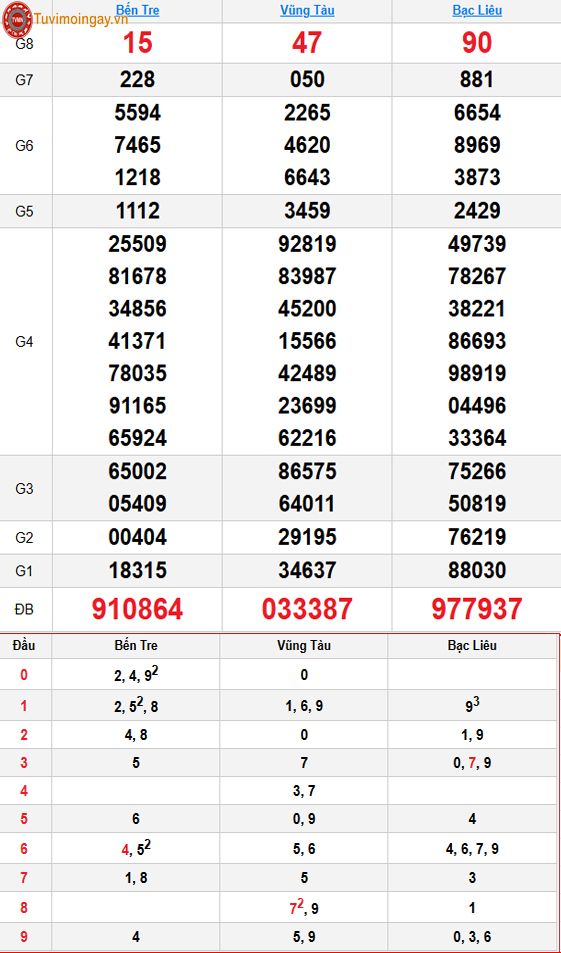Click G1 number 34637
The image size is (561, 953).
(x=307, y=570)
